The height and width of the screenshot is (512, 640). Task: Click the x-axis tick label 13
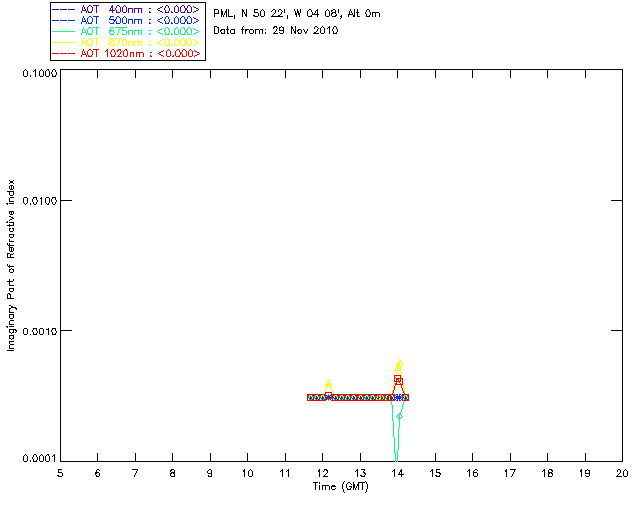pos(360,474)
